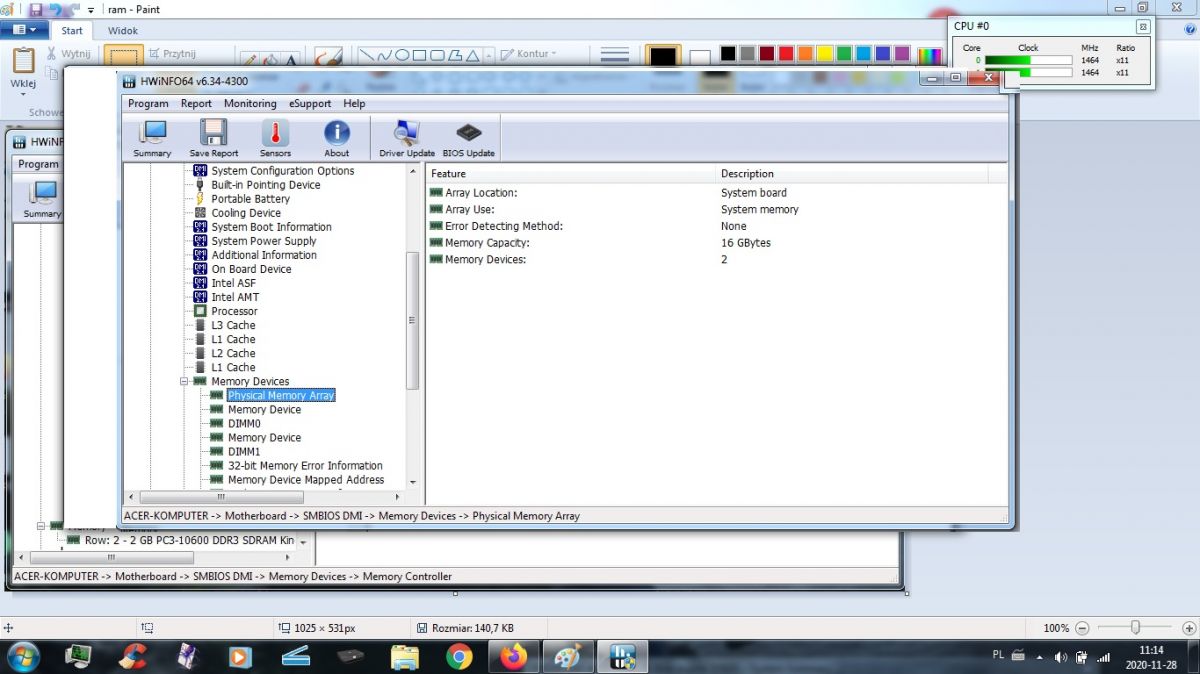Screen dimensions: 1200x674
Task: Open the Monitoring menu
Action: click(x=250, y=103)
